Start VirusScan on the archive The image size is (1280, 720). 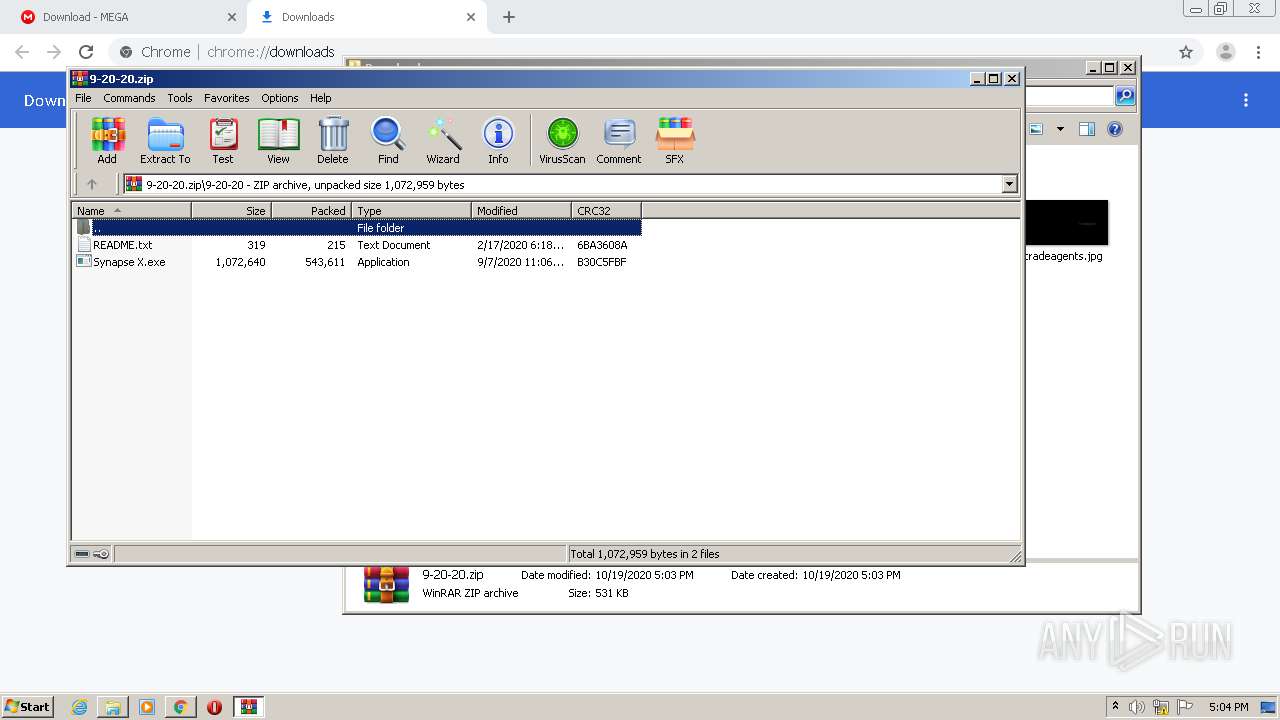(562, 140)
